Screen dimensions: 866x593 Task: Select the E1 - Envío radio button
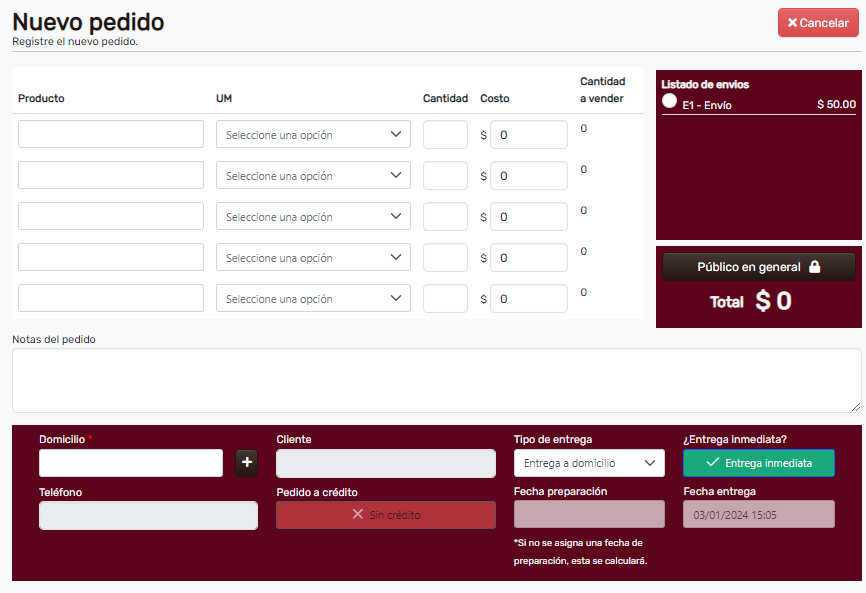670,101
